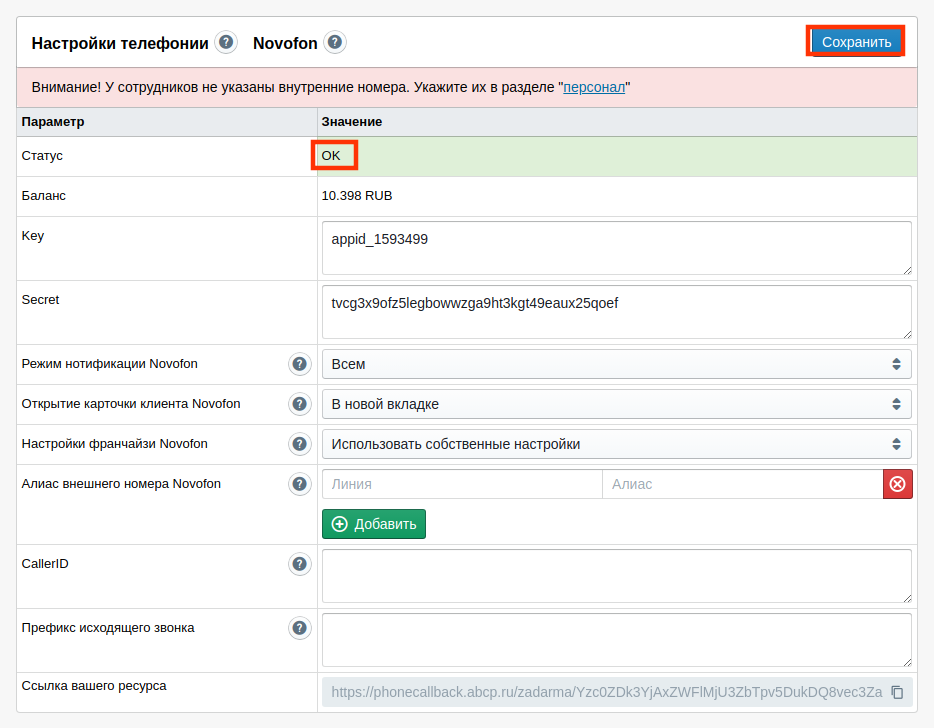The image size is (934, 728).
Task: Show help for CallerID parameter
Action: point(300,564)
